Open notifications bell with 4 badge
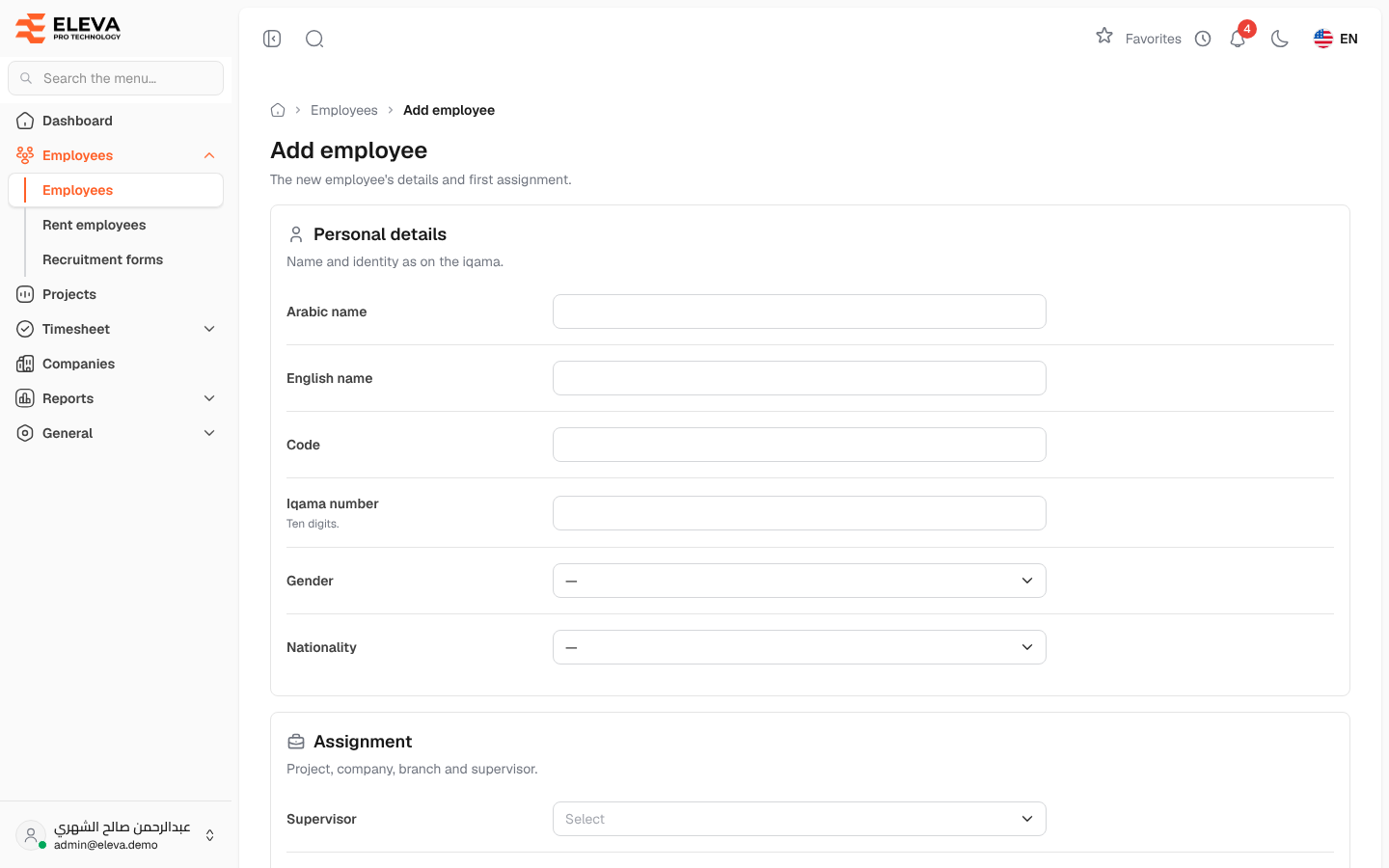The height and width of the screenshot is (868, 1389). tap(1239, 38)
